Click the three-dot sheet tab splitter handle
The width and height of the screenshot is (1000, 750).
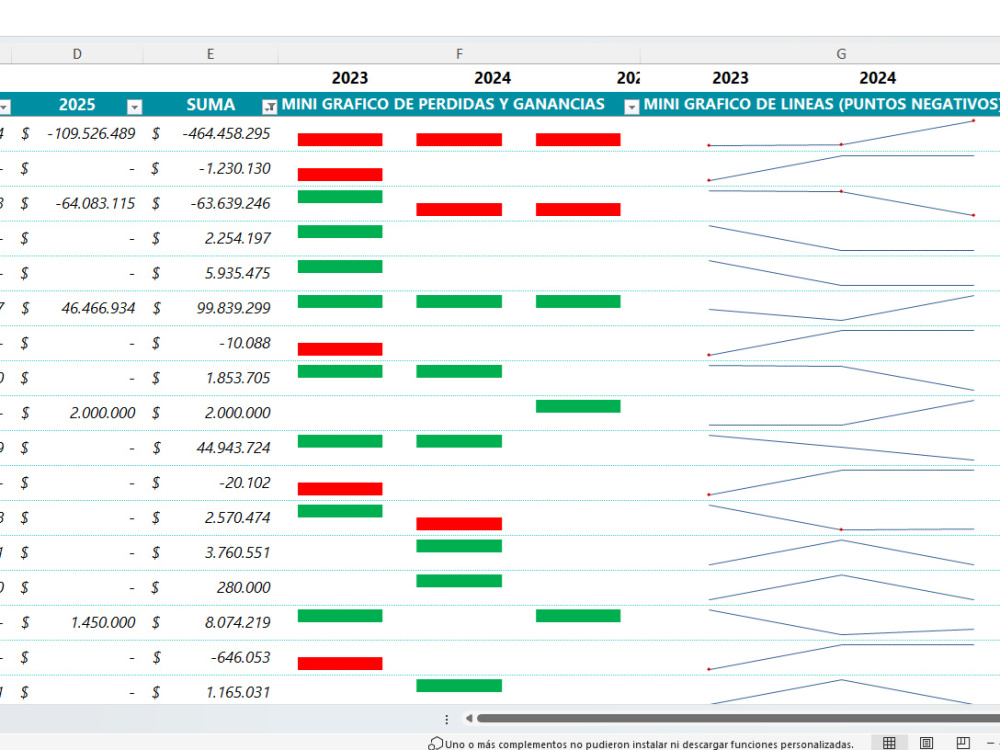(x=446, y=719)
